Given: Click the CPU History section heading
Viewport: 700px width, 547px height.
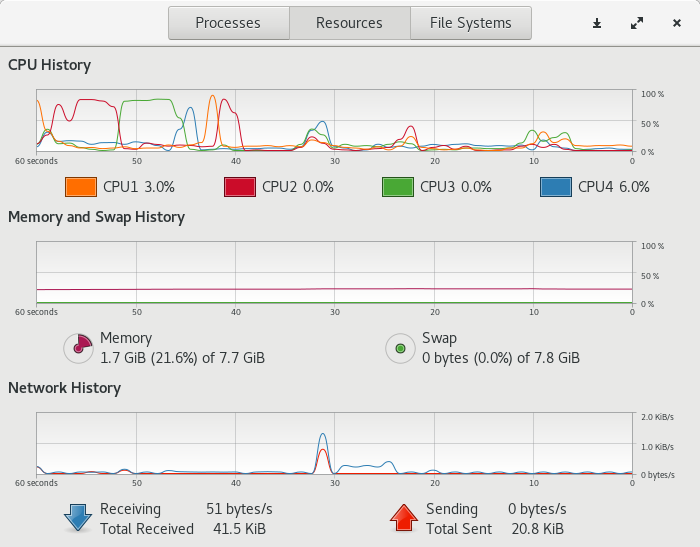Looking at the screenshot, I should tap(49, 65).
